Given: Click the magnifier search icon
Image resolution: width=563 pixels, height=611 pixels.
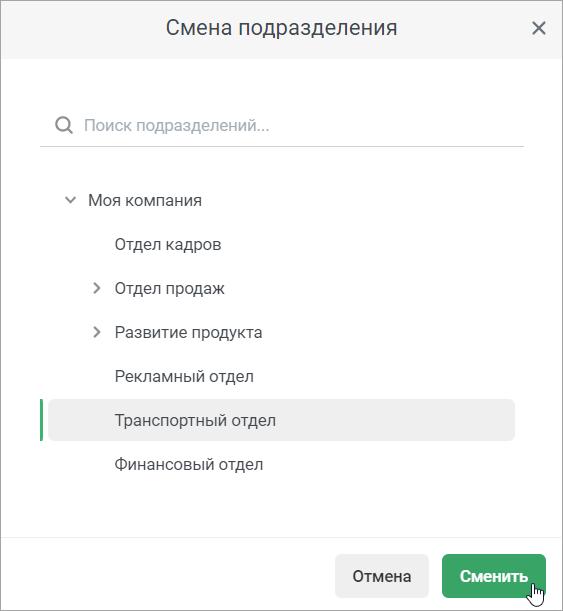Looking at the screenshot, I should coord(64,125).
